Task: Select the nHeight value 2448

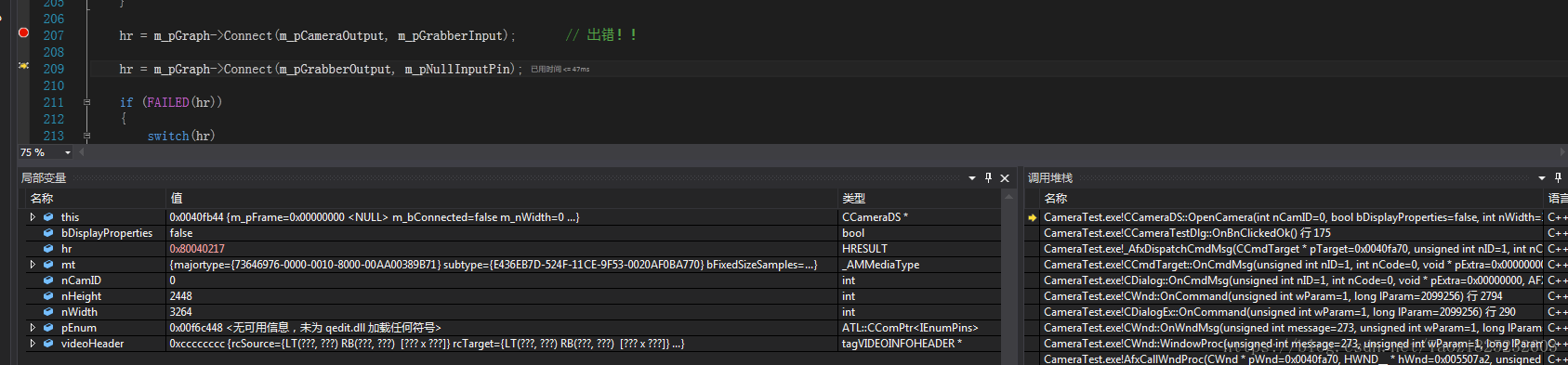Action: point(180,296)
